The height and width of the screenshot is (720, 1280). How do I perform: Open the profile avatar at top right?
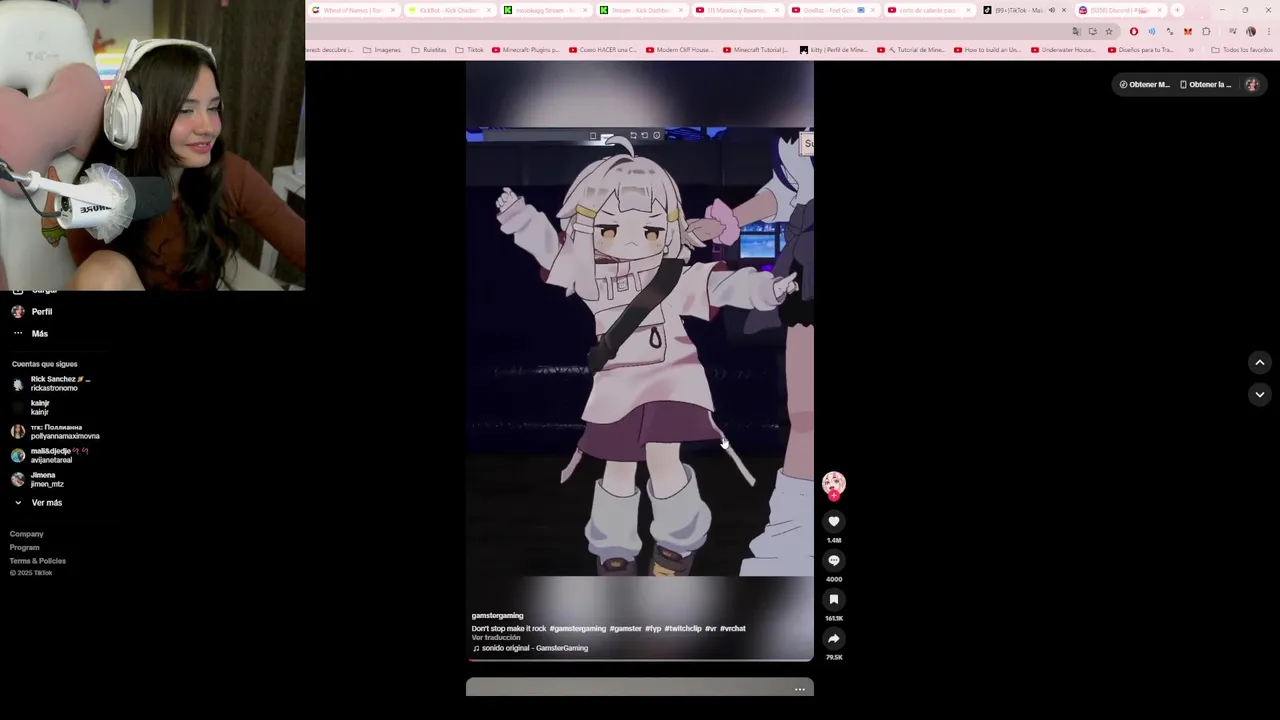click(1252, 84)
